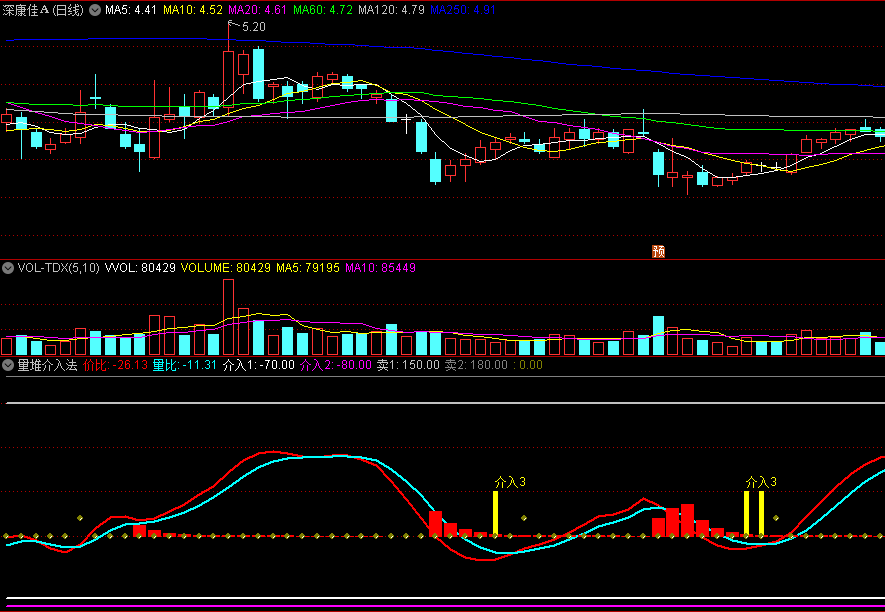Screen dimensions: 885x612
Task: Click the volume MA10: 85449 label
Action: click(380, 268)
